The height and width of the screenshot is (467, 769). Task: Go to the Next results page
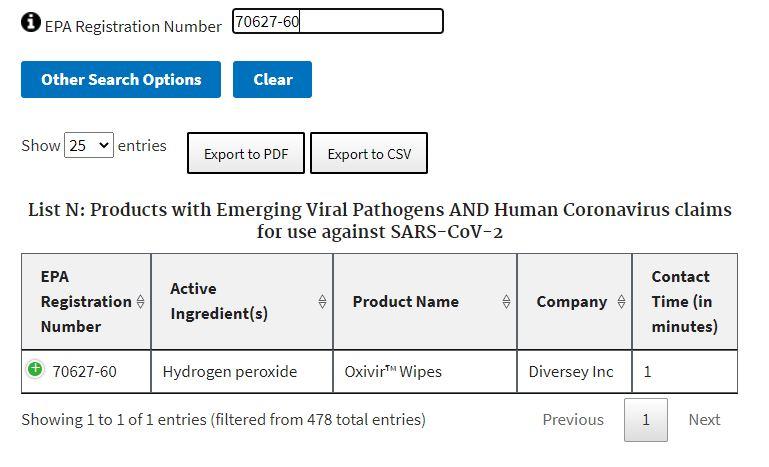(704, 420)
